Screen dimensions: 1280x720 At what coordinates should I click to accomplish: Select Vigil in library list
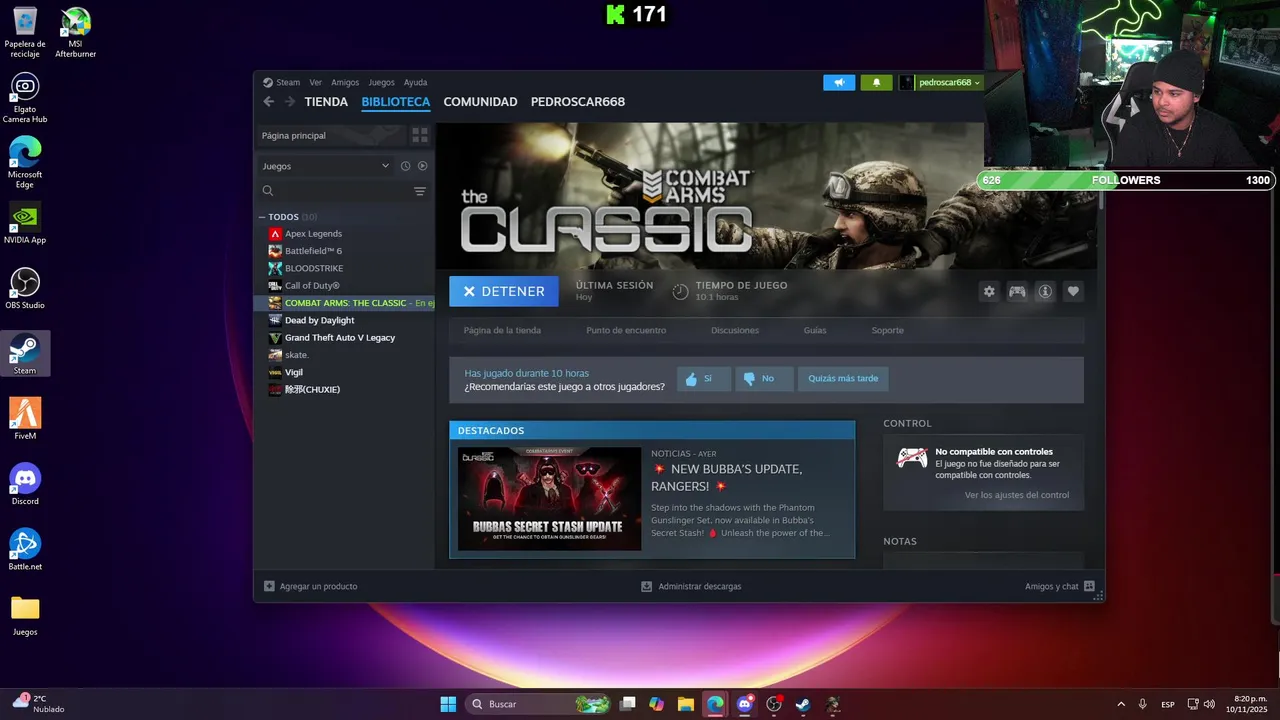click(x=294, y=372)
